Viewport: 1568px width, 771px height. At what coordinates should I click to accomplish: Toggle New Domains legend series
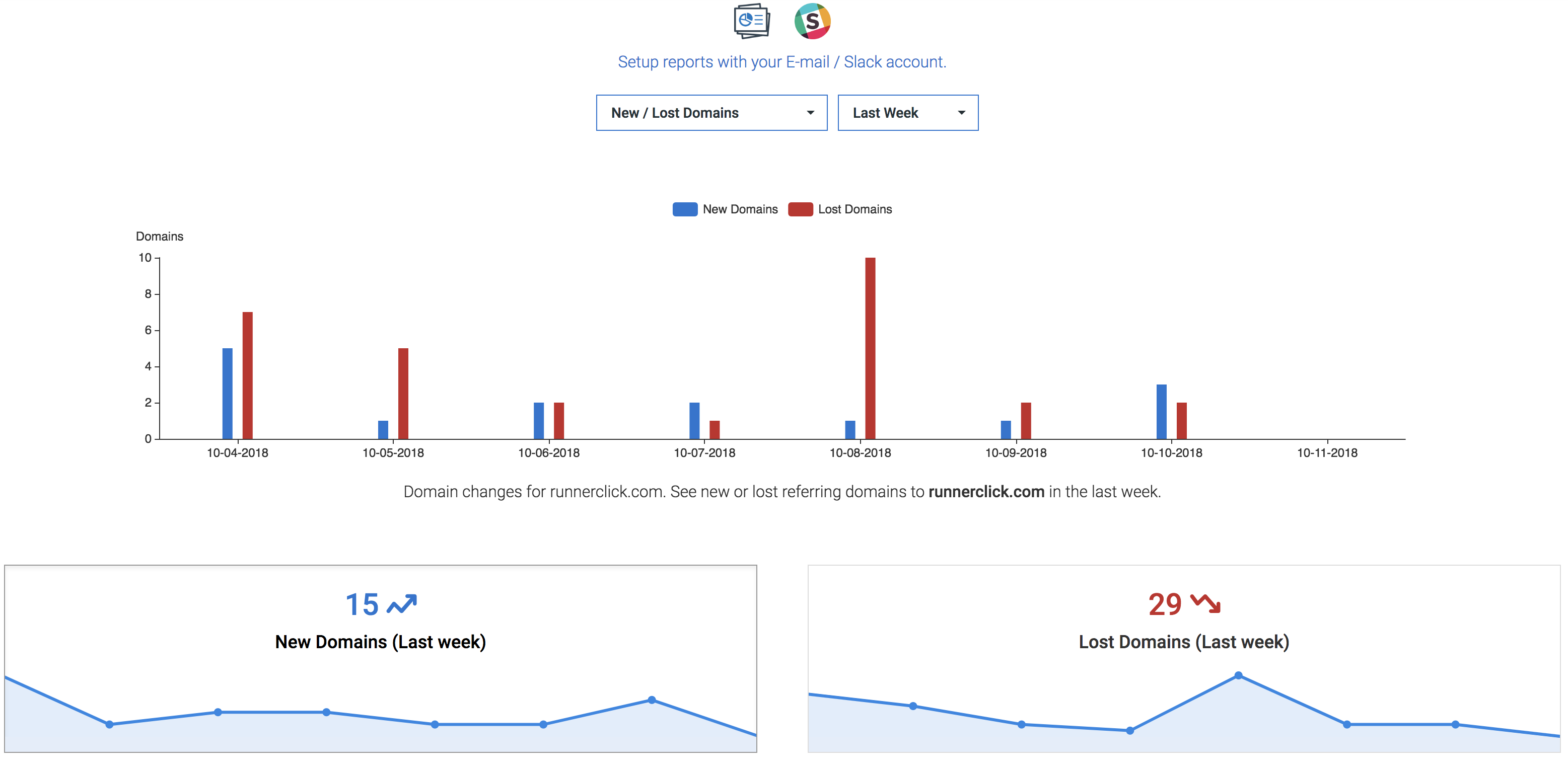(x=740, y=209)
